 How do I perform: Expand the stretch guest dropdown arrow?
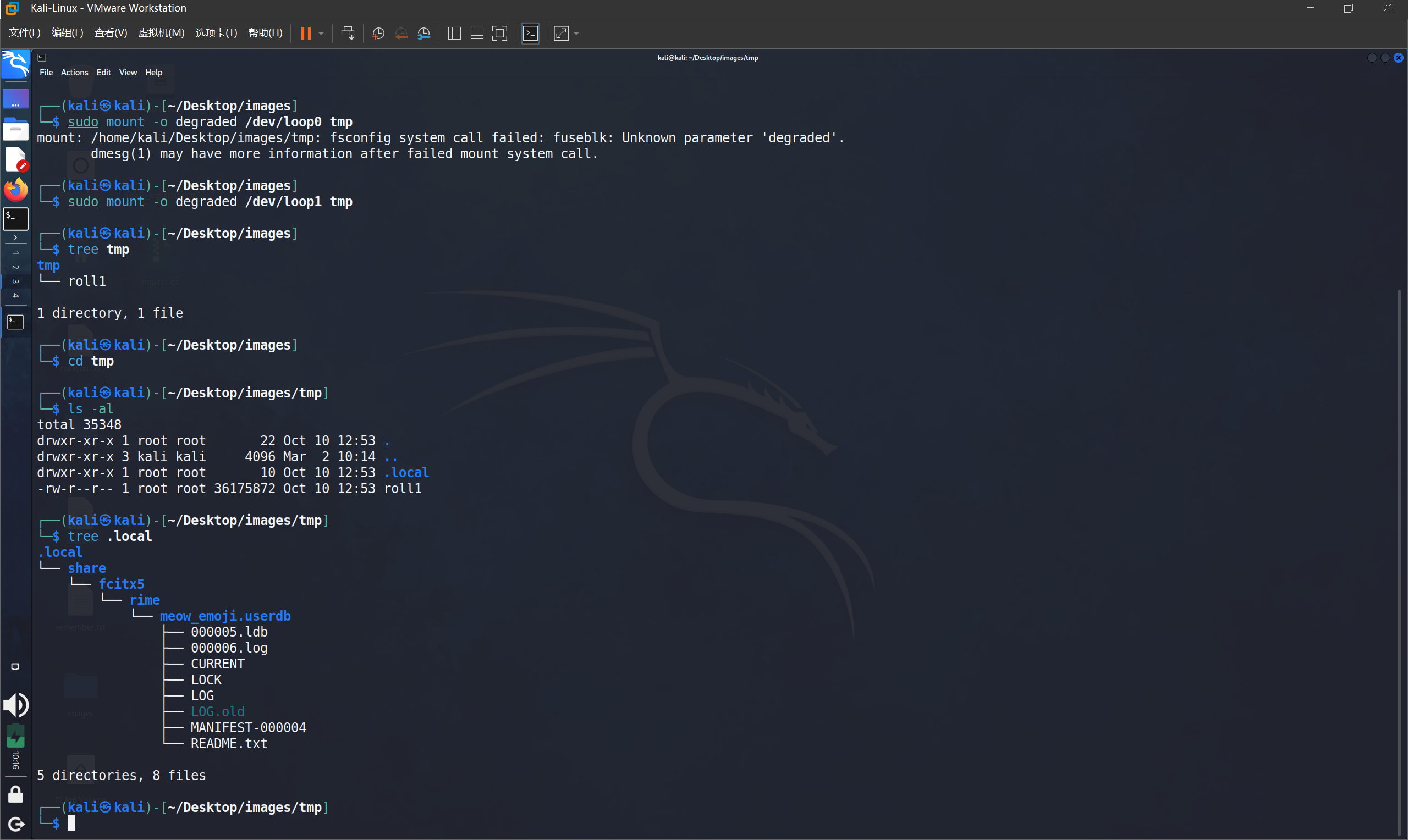coord(576,34)
